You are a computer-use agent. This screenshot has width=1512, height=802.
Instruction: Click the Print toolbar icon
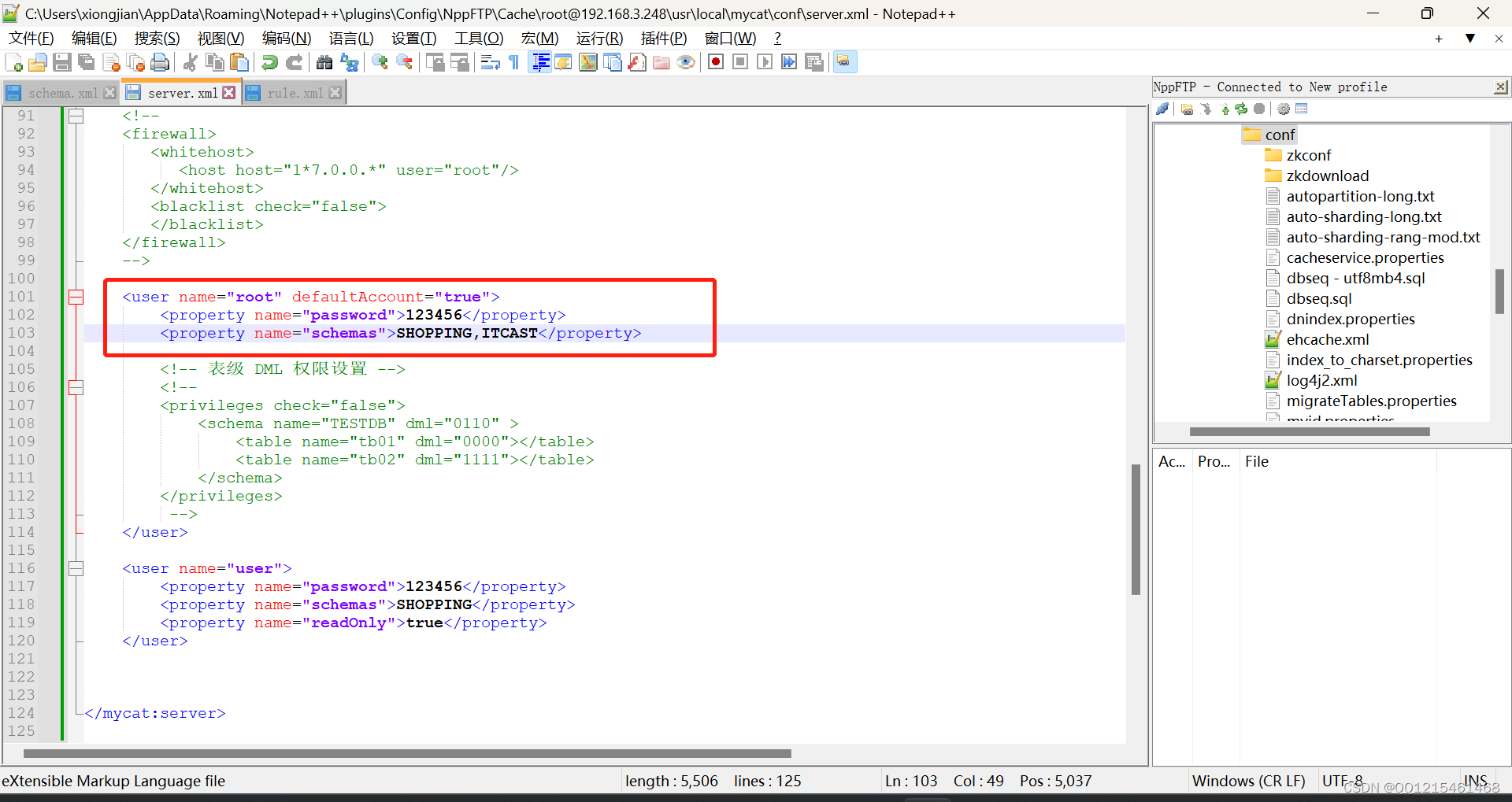tap(160, 62)
